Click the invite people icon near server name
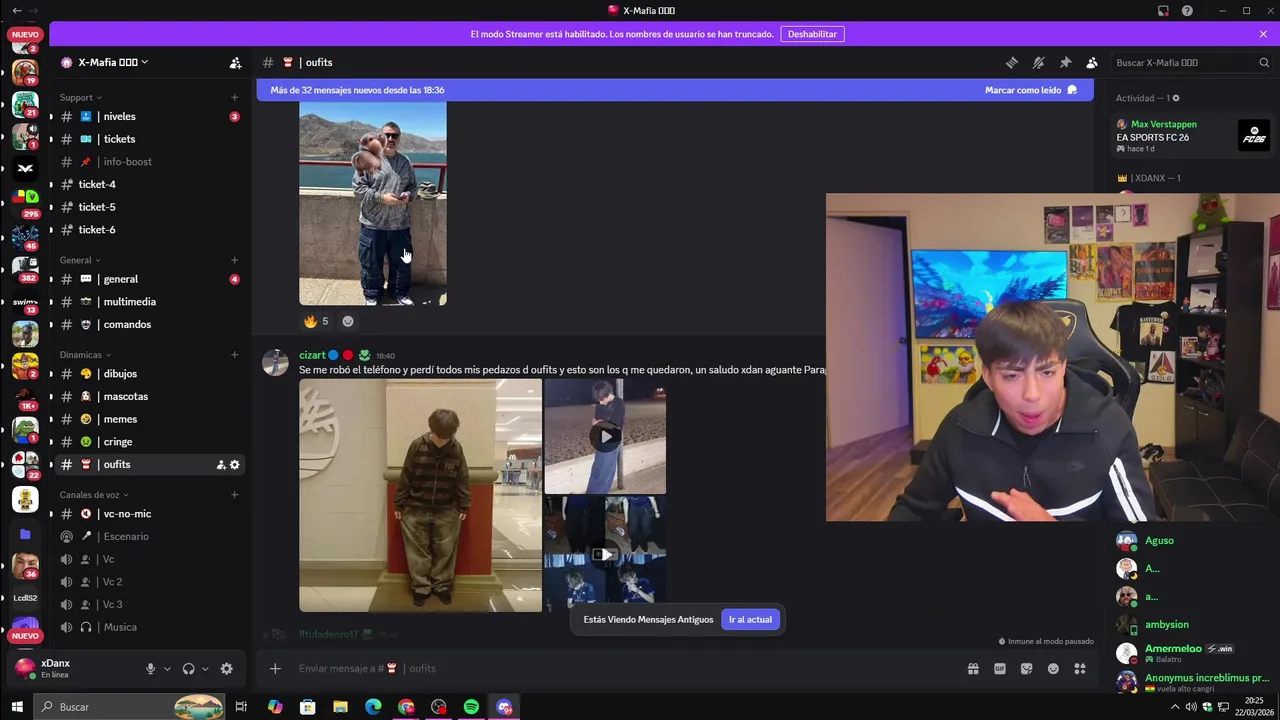The width and height of the screenshot is (1280, 720). tap(235, 62)
